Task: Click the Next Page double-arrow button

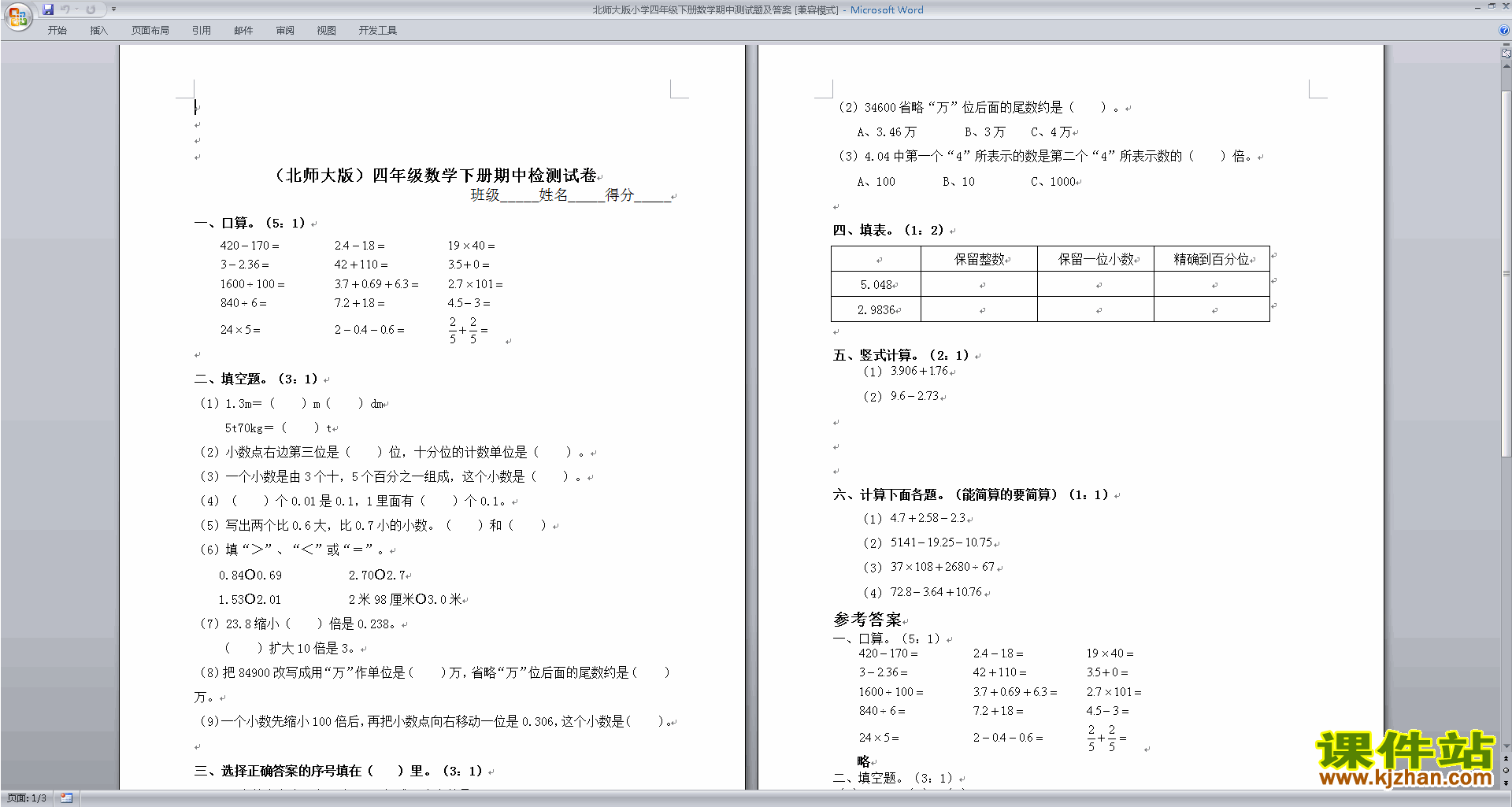Action: 1506,783
